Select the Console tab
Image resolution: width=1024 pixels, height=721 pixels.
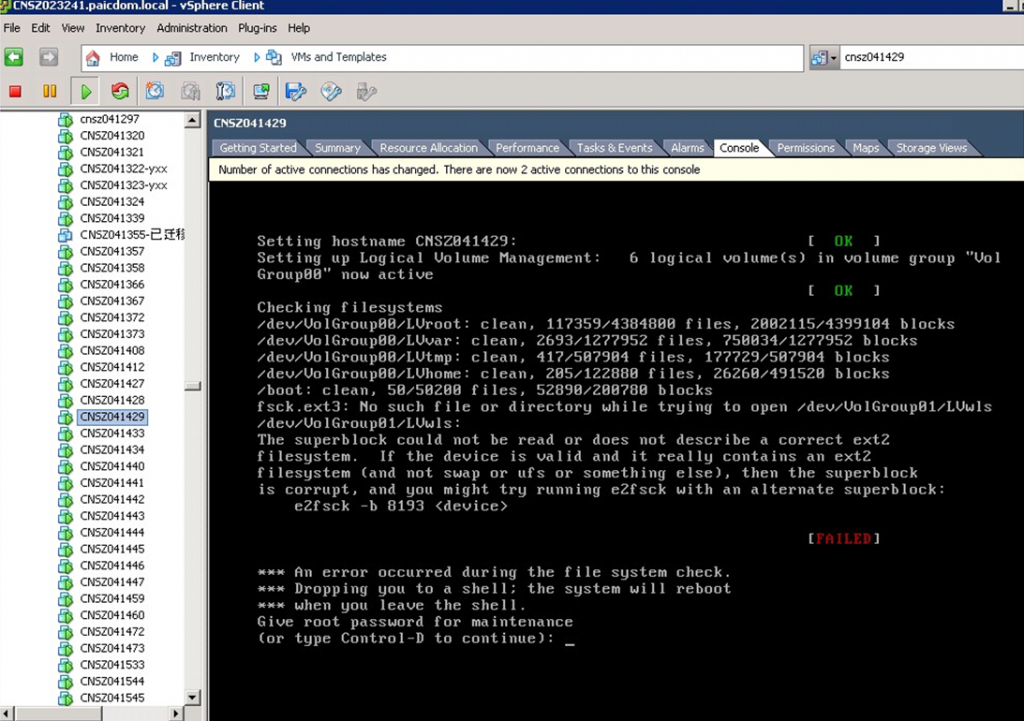tap(739, 148)
